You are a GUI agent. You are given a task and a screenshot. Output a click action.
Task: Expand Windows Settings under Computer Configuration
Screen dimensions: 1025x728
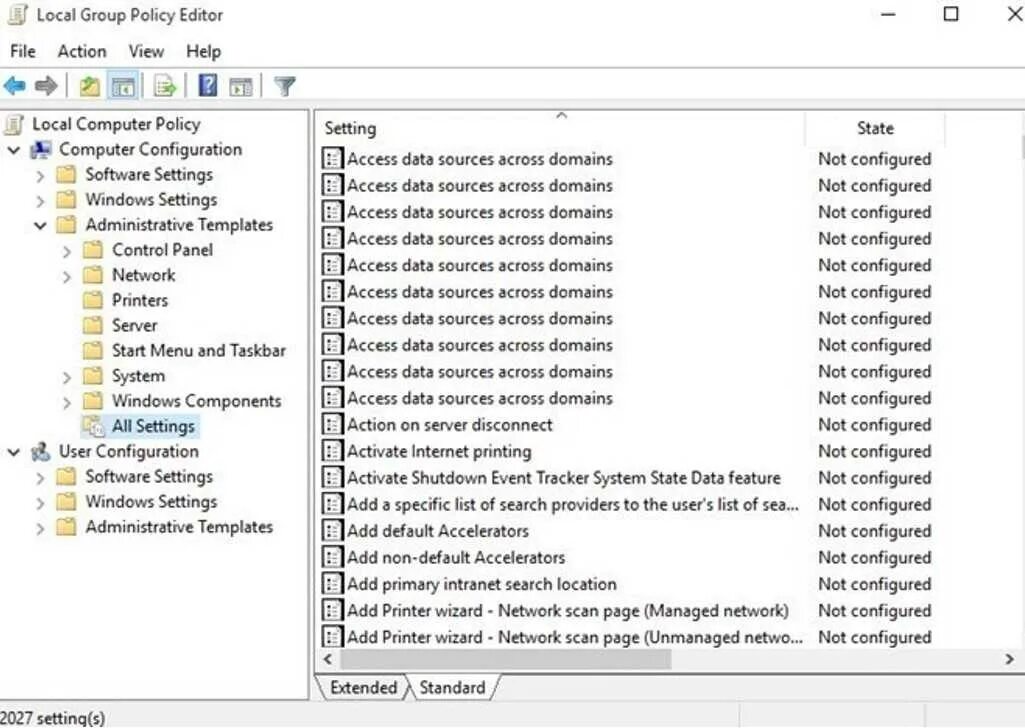[x=40, y=201]
